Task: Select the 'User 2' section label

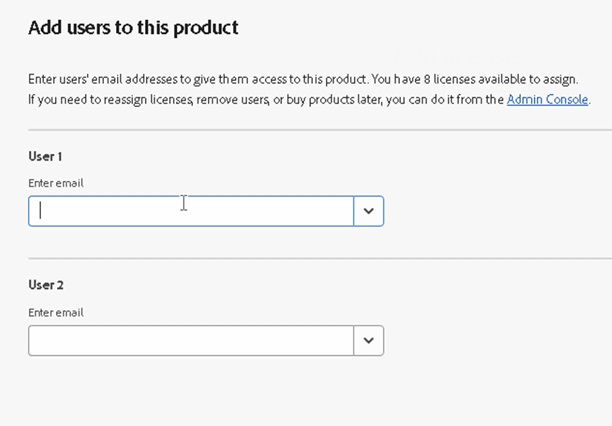Action: 46,285
